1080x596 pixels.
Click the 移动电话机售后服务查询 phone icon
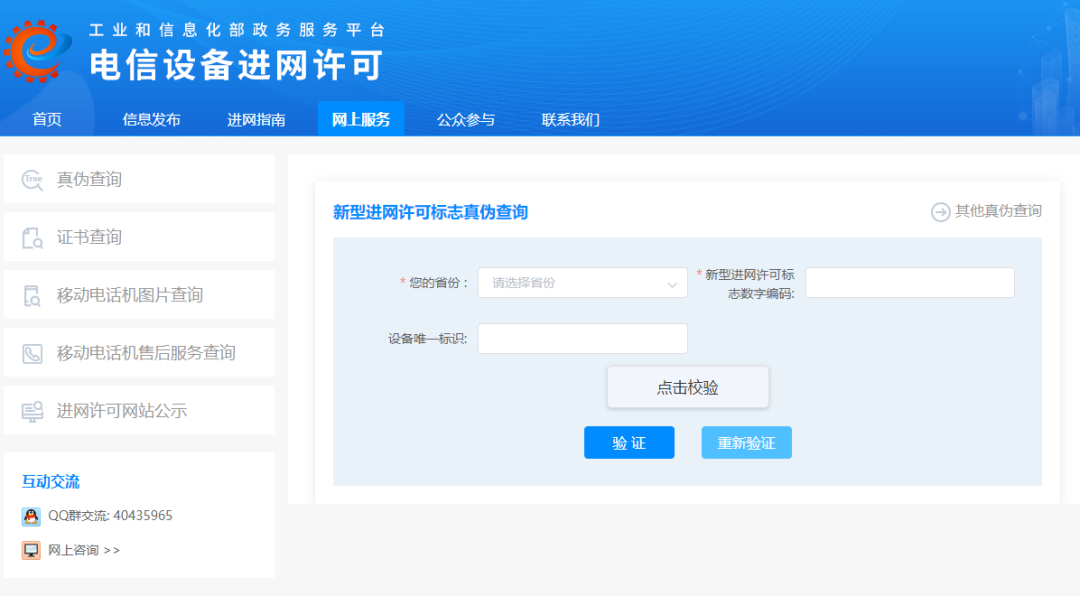pyautogui.click(x=33, y=354)
